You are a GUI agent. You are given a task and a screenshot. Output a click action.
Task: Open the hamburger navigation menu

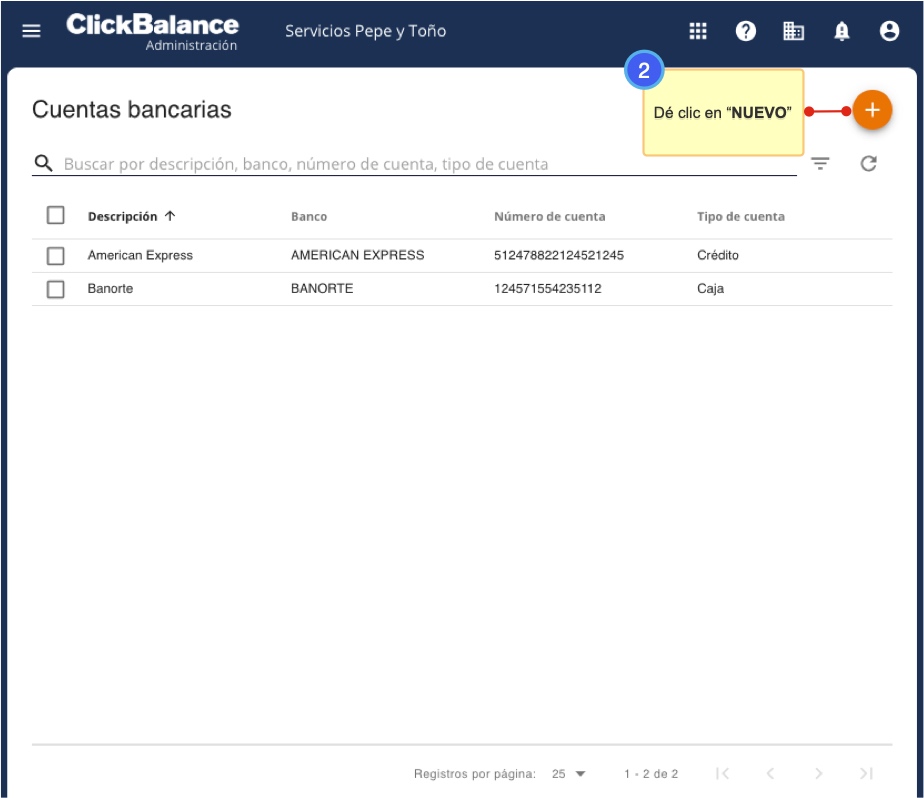click(32, 31)
